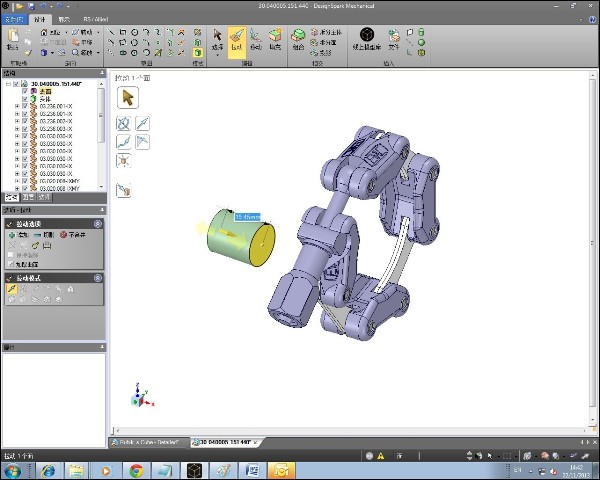Click the black 3D model library icon
Image resolution: width=600 pixels, height=480 pixels.
coord(367,36)
